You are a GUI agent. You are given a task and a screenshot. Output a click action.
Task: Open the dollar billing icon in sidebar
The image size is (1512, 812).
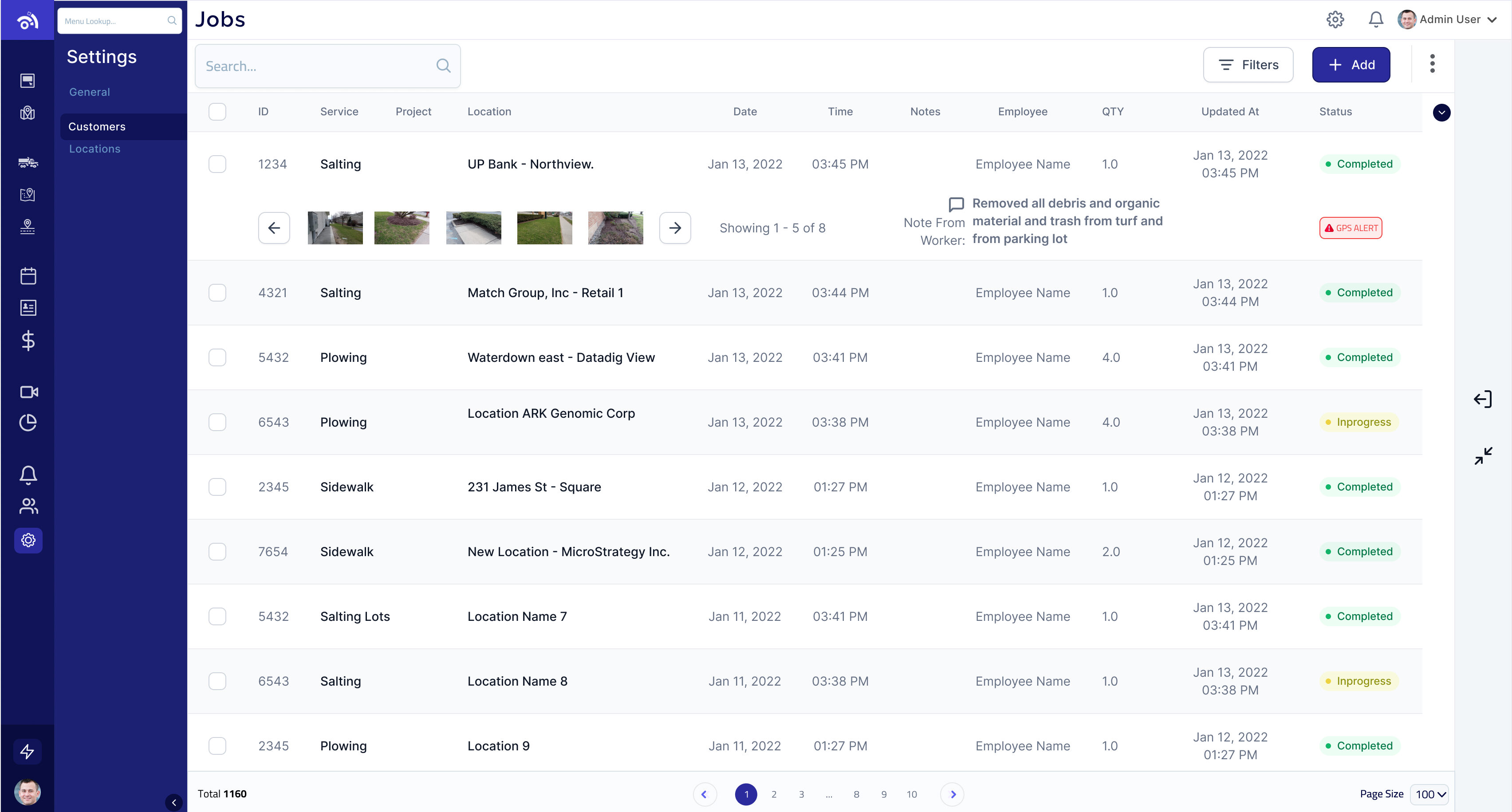(28, 340)
